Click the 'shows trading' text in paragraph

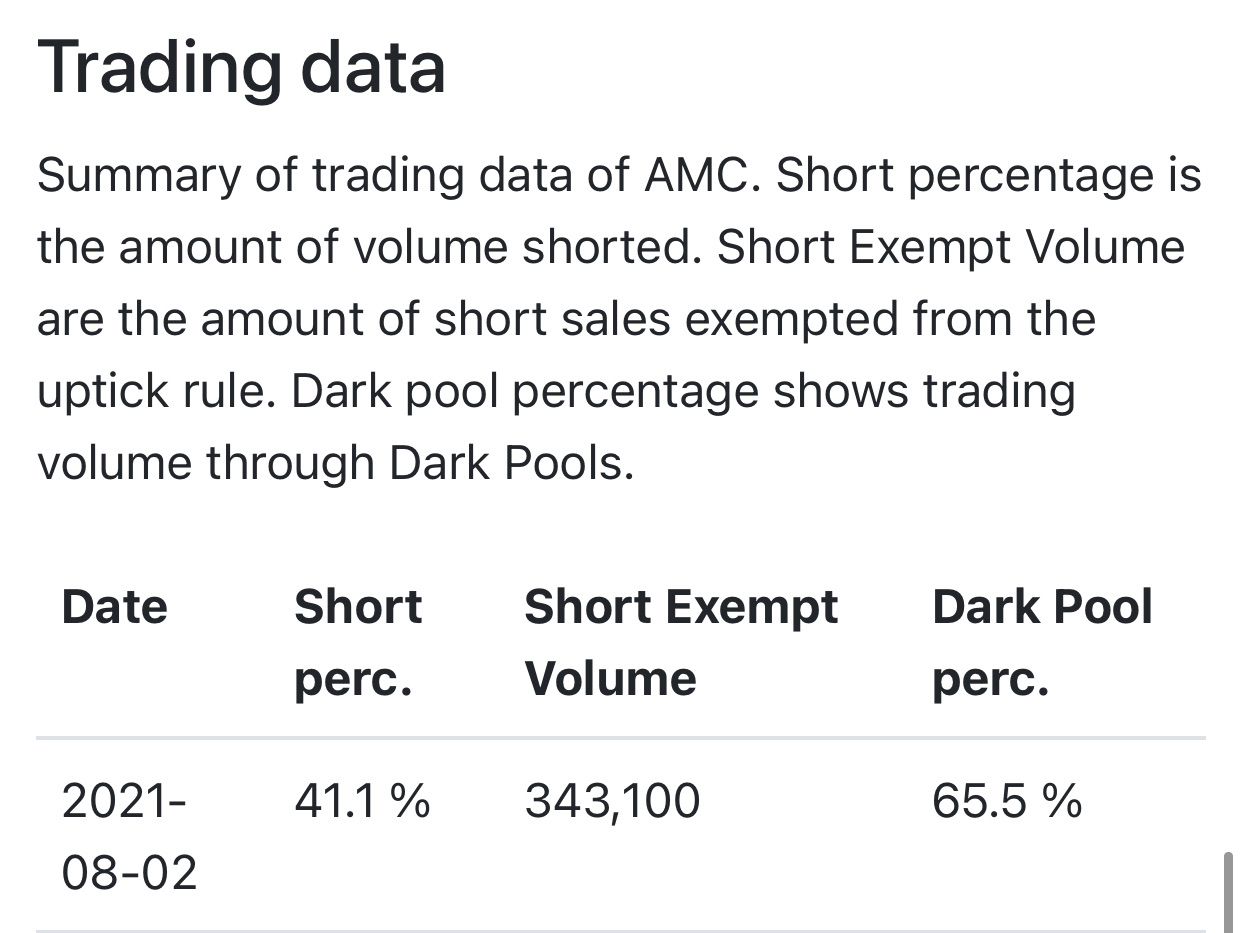pos(923,392)
